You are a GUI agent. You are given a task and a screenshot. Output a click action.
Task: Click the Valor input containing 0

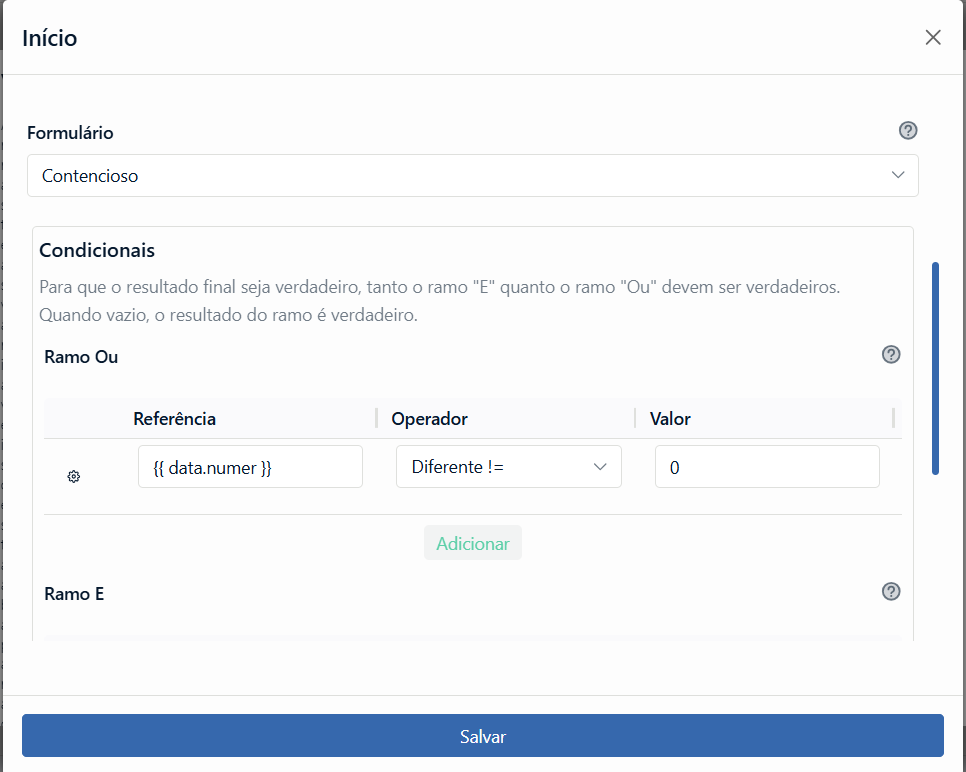point(767,467)
